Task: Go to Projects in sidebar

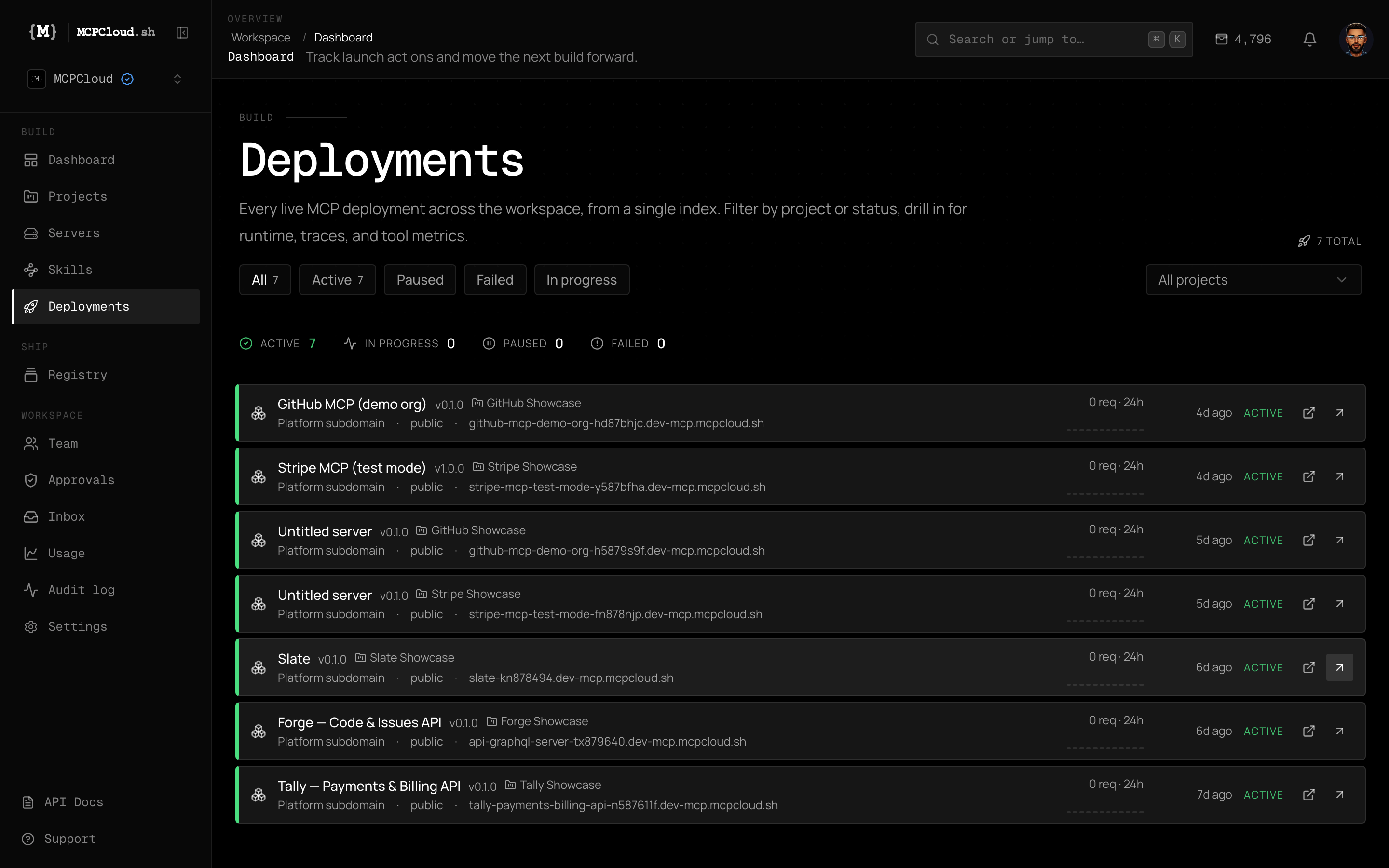Action: 106,196
